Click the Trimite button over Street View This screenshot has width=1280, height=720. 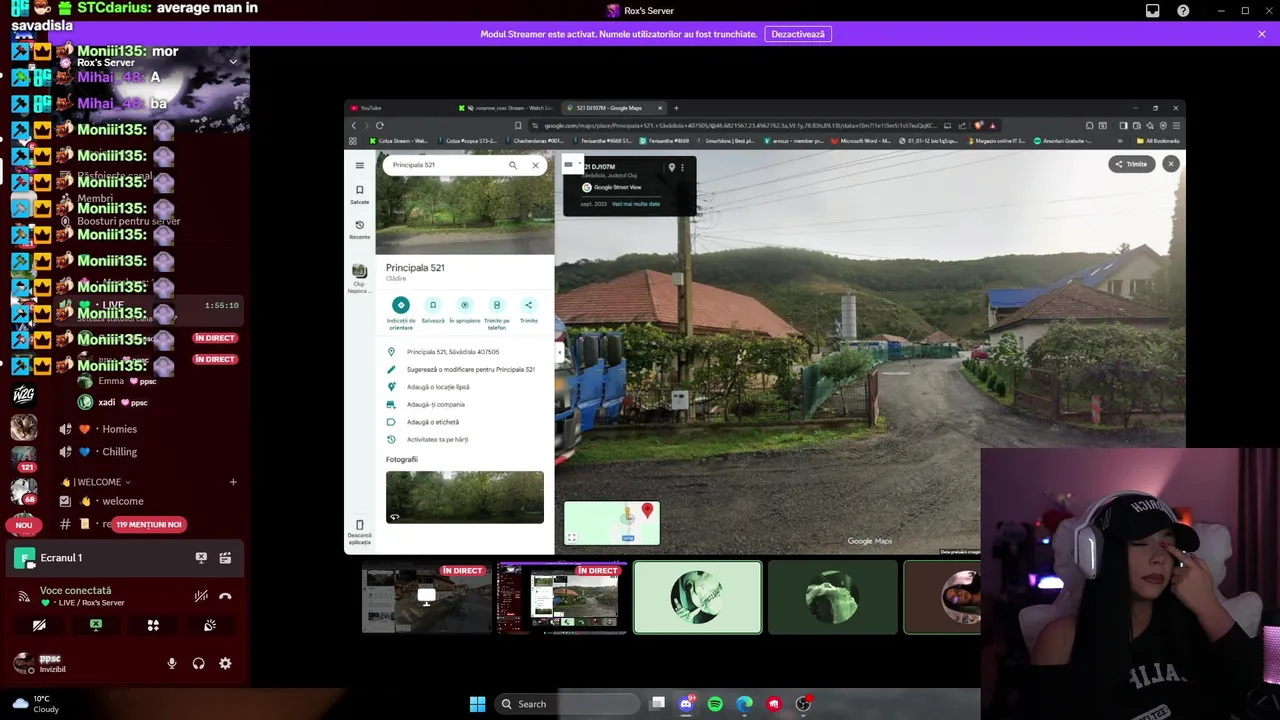pos(1132,164)
